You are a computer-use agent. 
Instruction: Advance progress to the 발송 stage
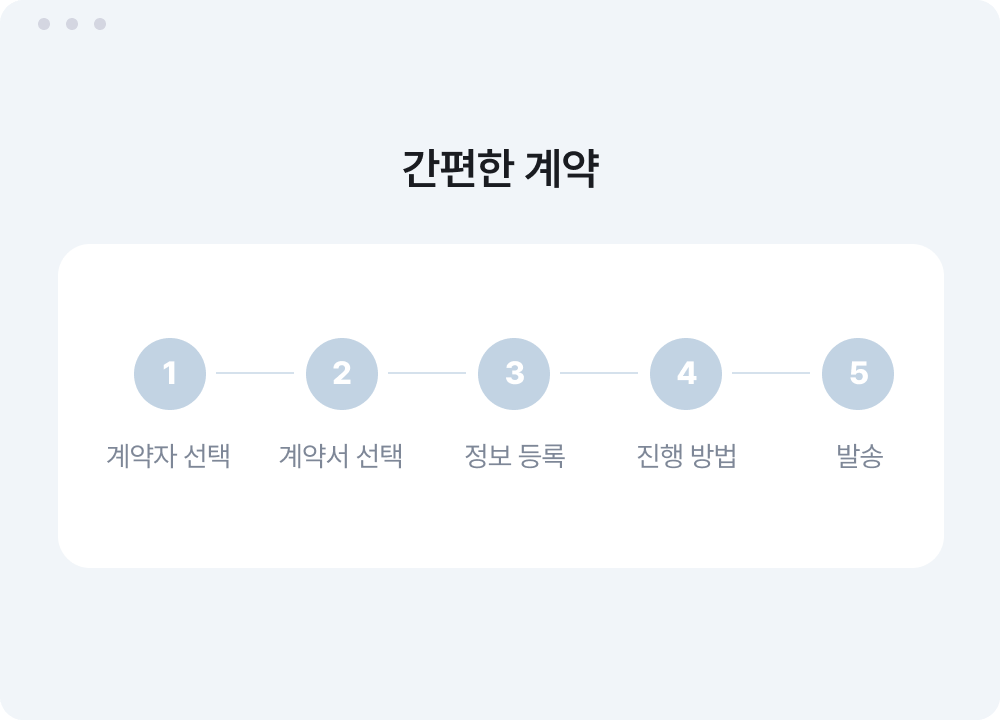point(858,373)
